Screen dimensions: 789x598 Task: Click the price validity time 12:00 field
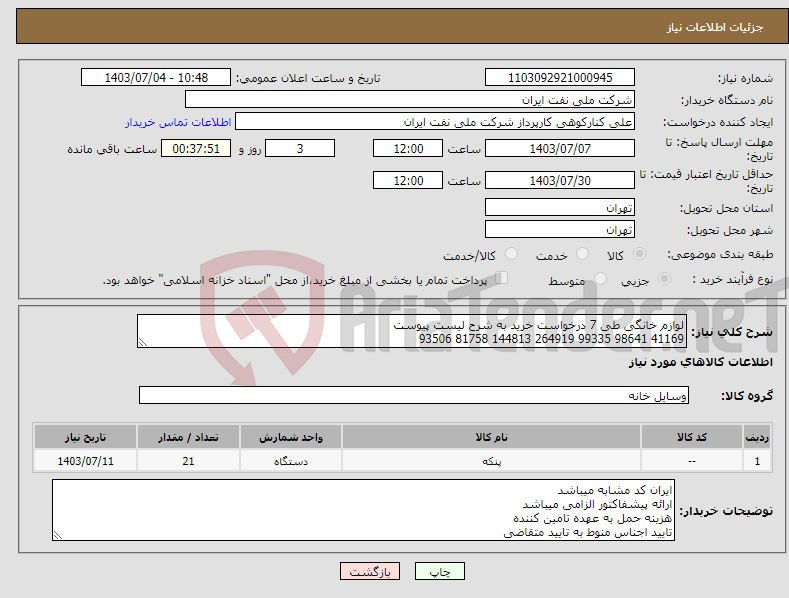click(x=408, y=180)
